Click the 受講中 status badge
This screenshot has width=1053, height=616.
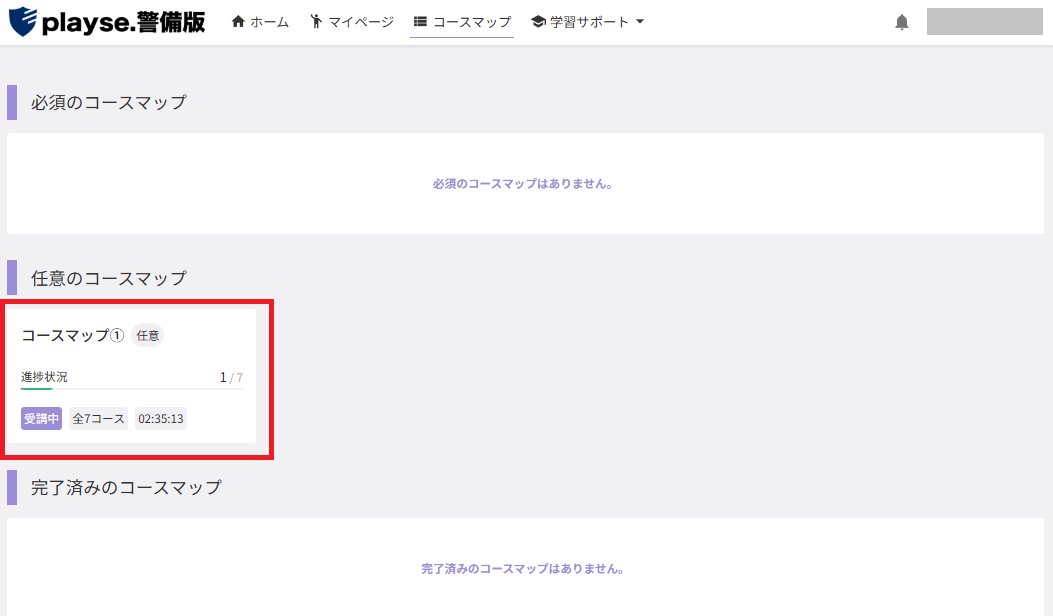pos(41,419)
